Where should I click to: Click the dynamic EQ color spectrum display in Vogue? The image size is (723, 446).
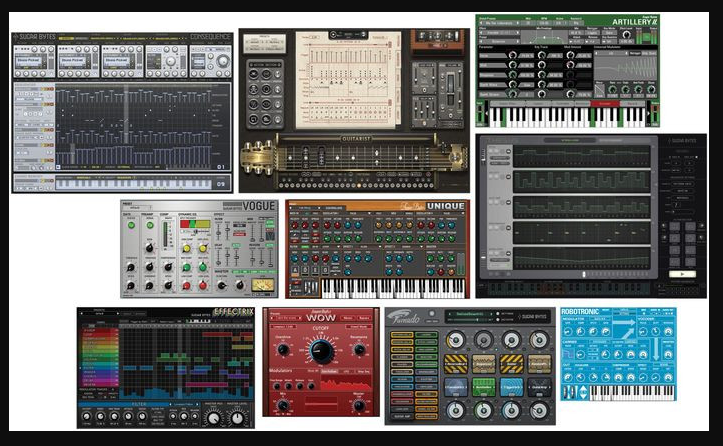point(195,224)
